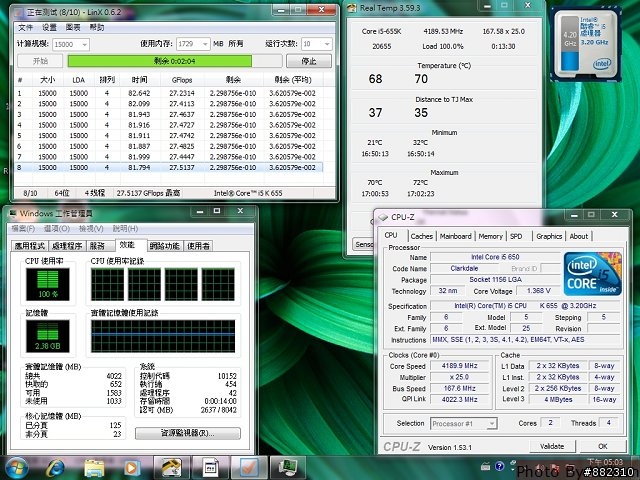Open the 檢視(V) menu in Task Manager
The width and height of the screenshot is (640, 480).
91,229
